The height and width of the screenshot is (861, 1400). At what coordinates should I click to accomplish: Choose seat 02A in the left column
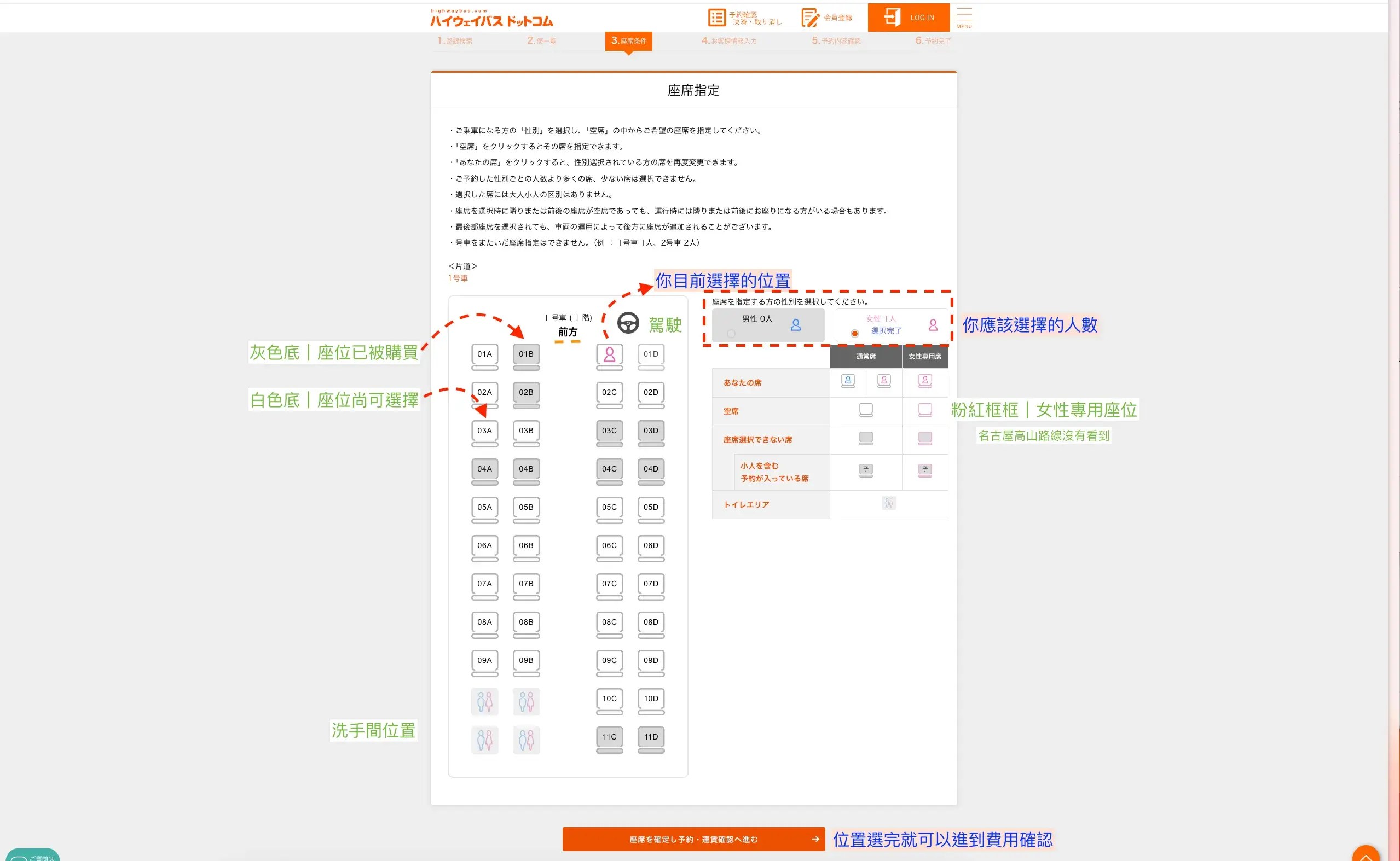click(x=484, y=392)
